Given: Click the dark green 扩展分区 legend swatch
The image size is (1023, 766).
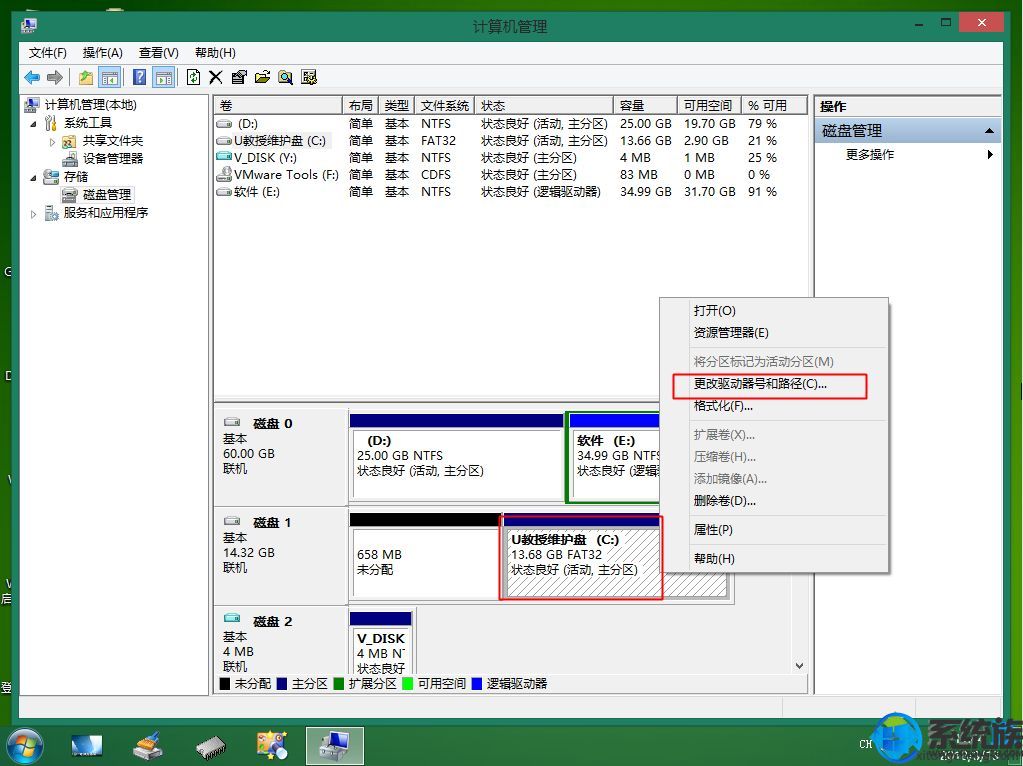Looking at the screenshot, I should coord(339,684).
